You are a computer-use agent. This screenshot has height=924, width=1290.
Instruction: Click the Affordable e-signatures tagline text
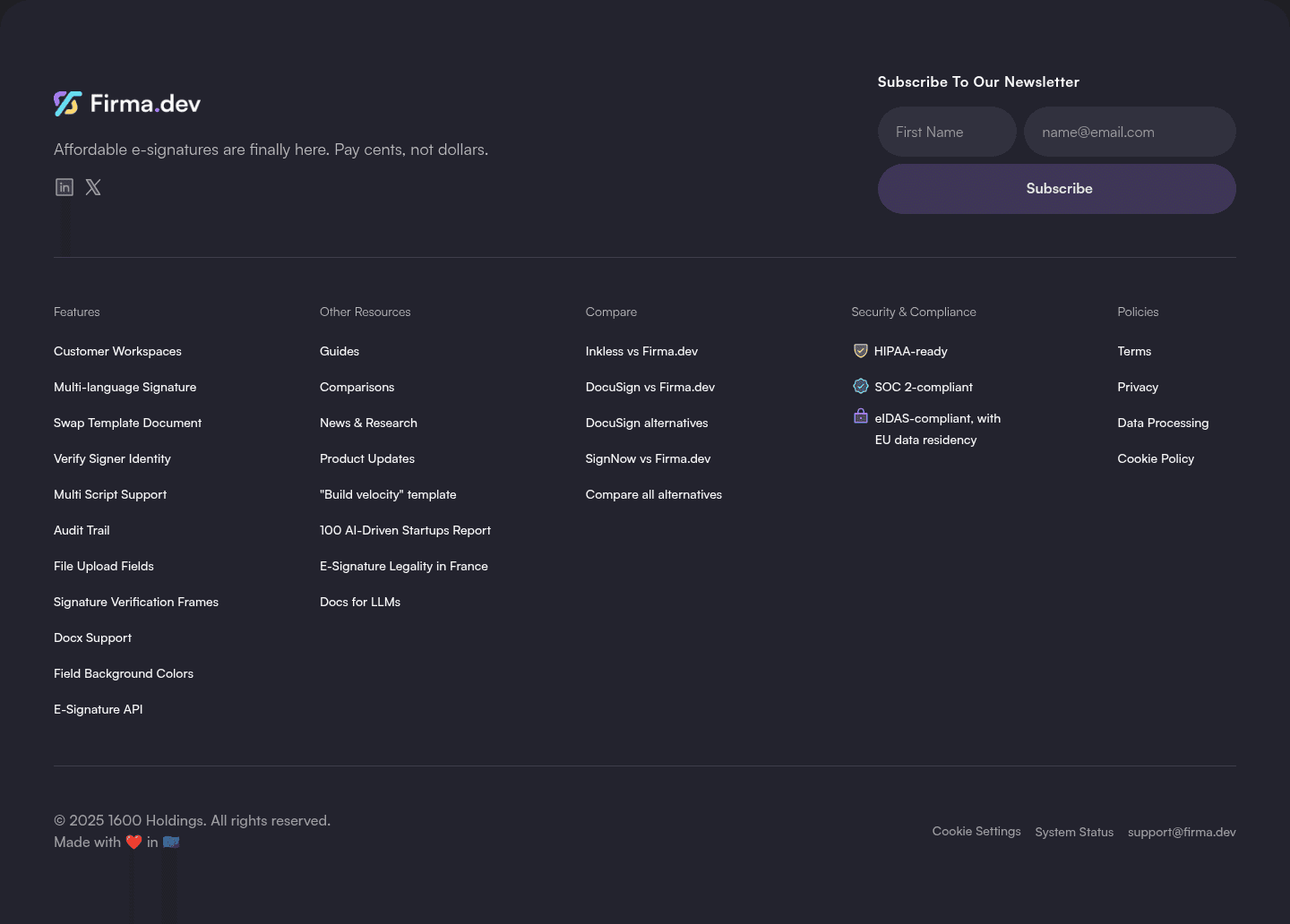click(x=271, y=150)
